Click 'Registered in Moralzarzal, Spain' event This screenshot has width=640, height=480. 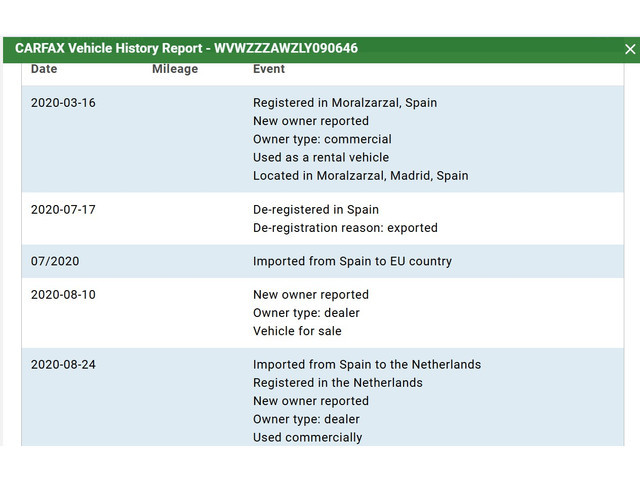click(x=345, y=103)
